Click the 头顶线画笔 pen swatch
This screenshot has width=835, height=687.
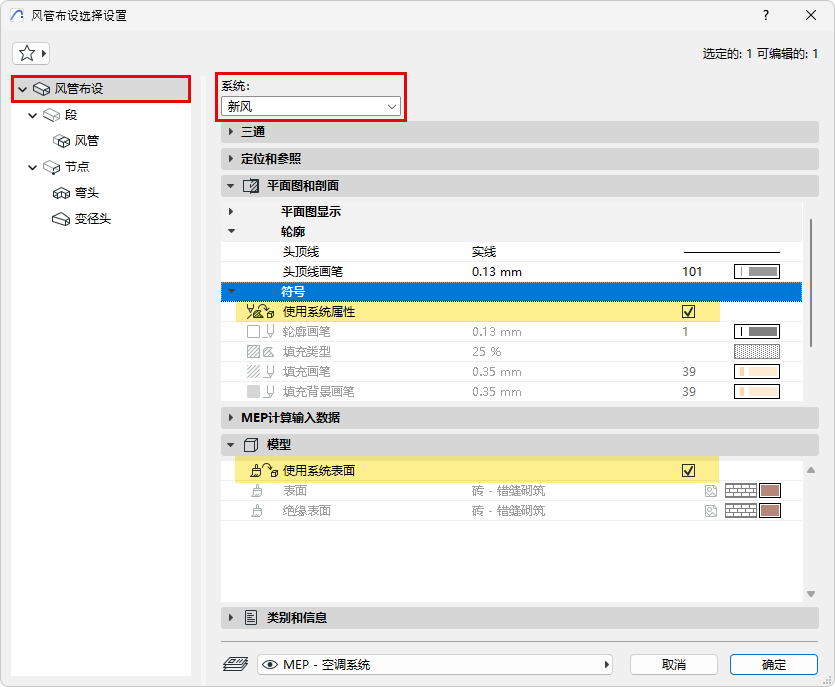(x=757, y=272)
